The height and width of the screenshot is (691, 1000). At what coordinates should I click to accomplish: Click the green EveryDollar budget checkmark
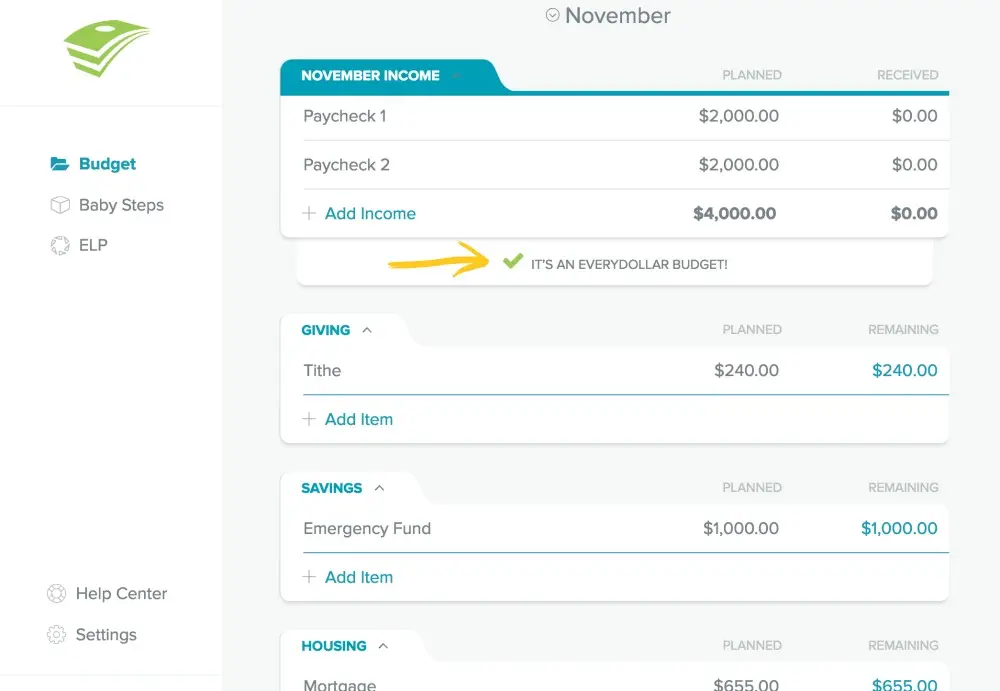click(x=513, y=261)
